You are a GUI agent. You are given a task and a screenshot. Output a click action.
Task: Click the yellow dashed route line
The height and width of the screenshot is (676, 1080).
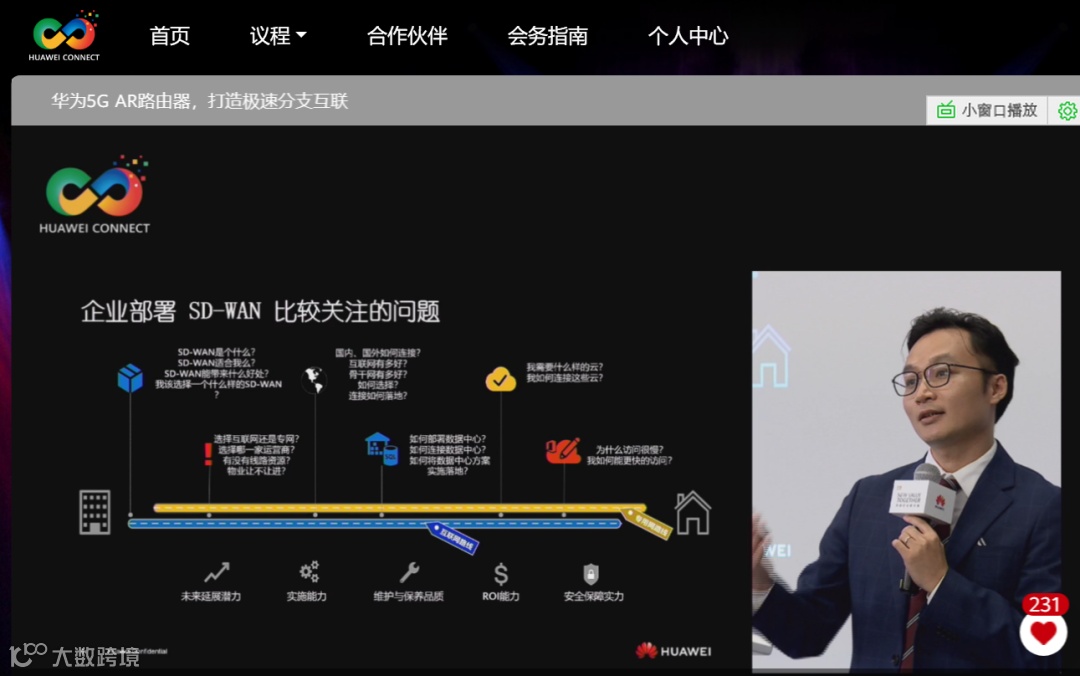(399, 508)
